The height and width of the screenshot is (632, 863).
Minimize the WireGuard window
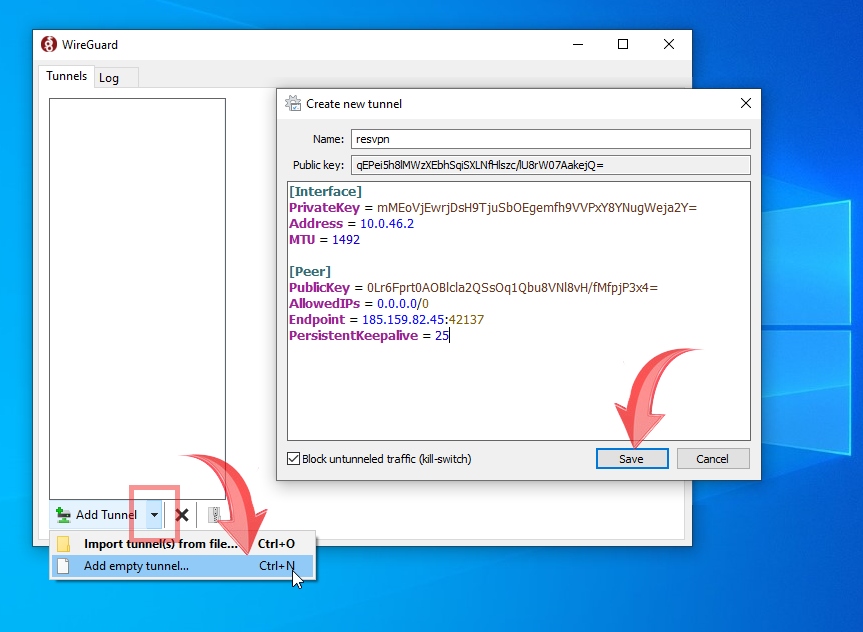[578, 45]
